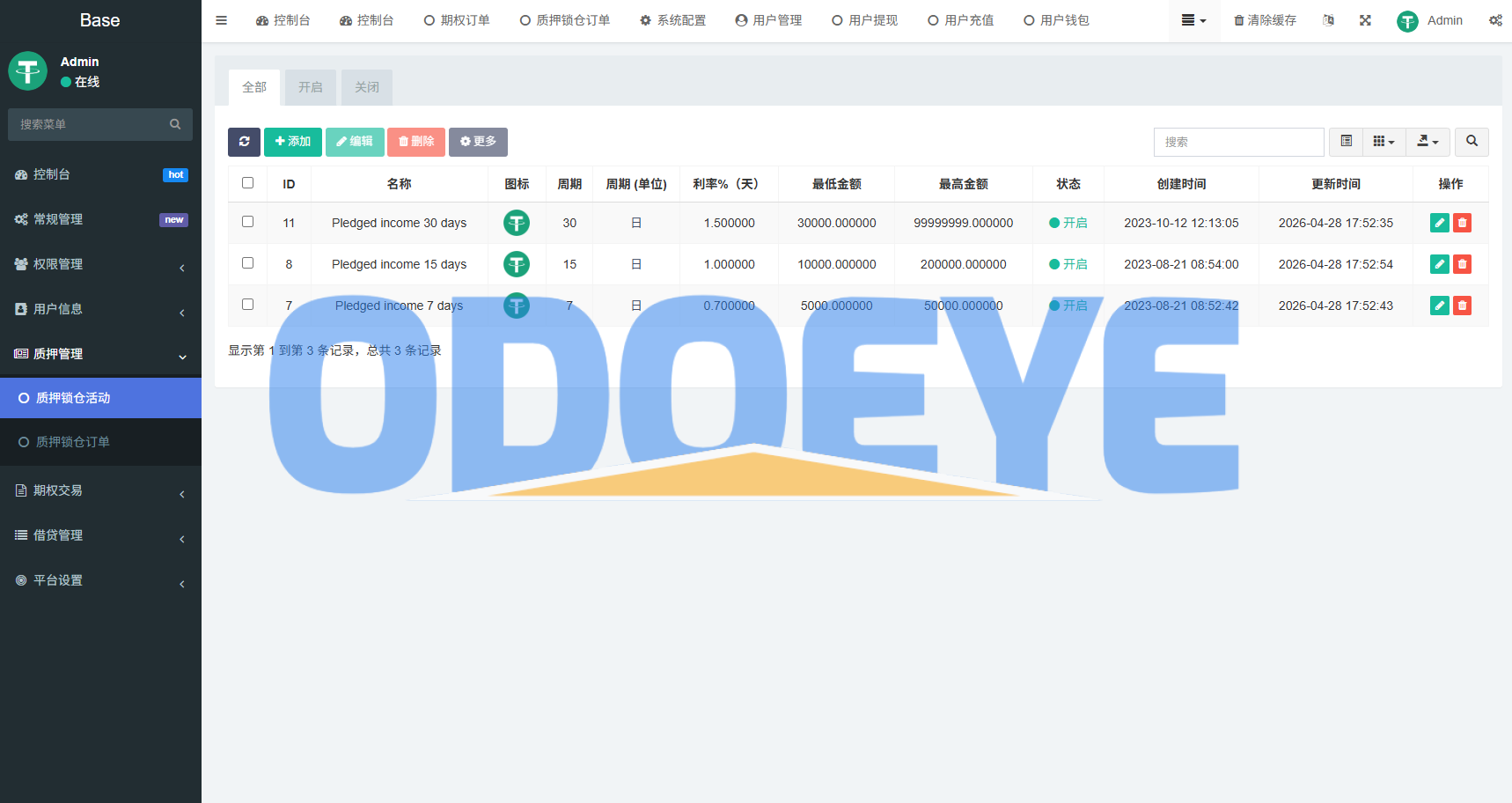Open the 系统配置 top tab

pyautogui.click(x=672, y=20)
